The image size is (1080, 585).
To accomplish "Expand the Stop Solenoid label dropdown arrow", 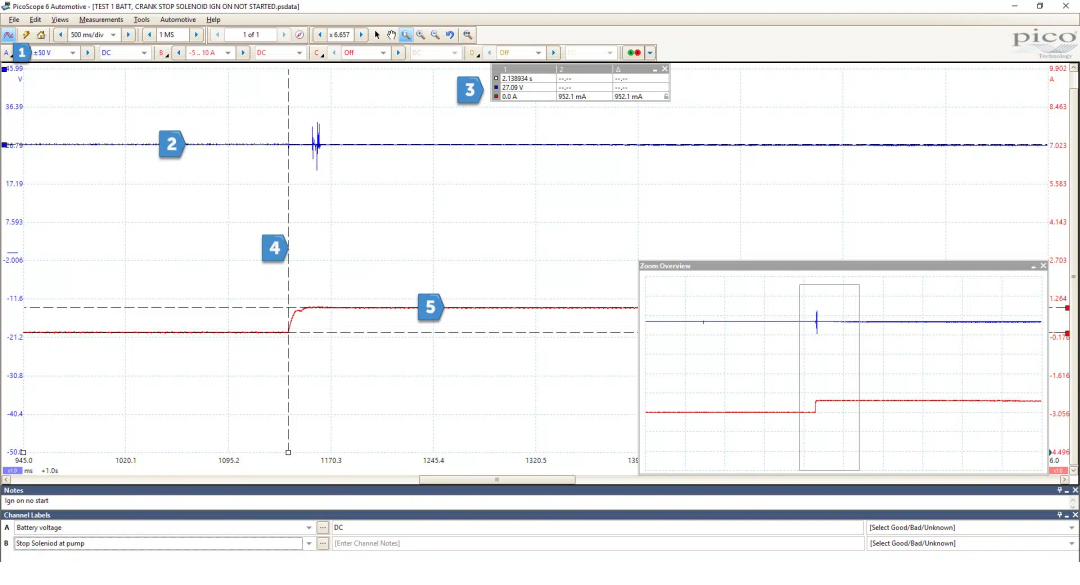I will (309, 544).
